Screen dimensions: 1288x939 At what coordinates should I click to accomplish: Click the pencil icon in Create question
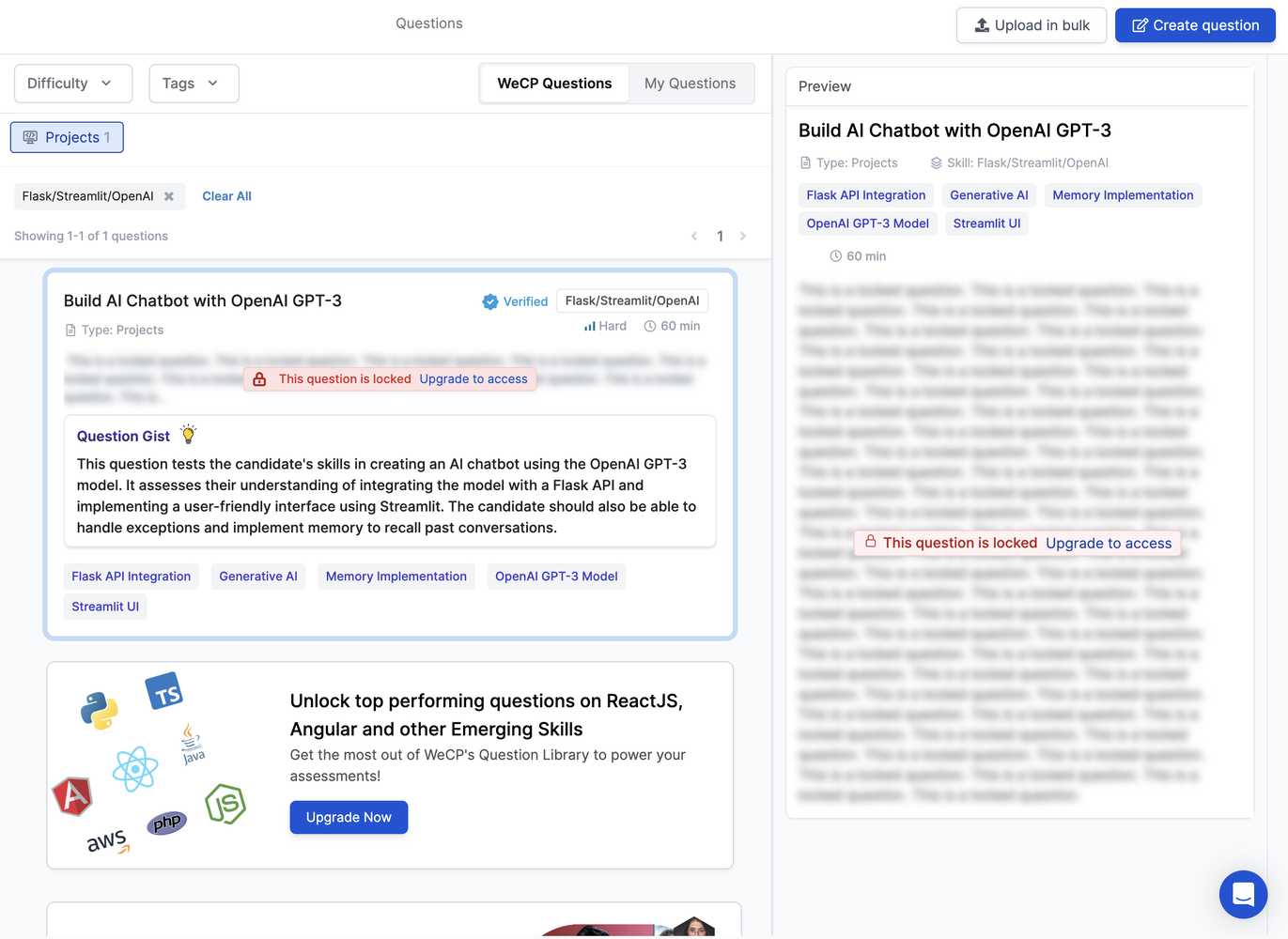tap(1140, 25)
